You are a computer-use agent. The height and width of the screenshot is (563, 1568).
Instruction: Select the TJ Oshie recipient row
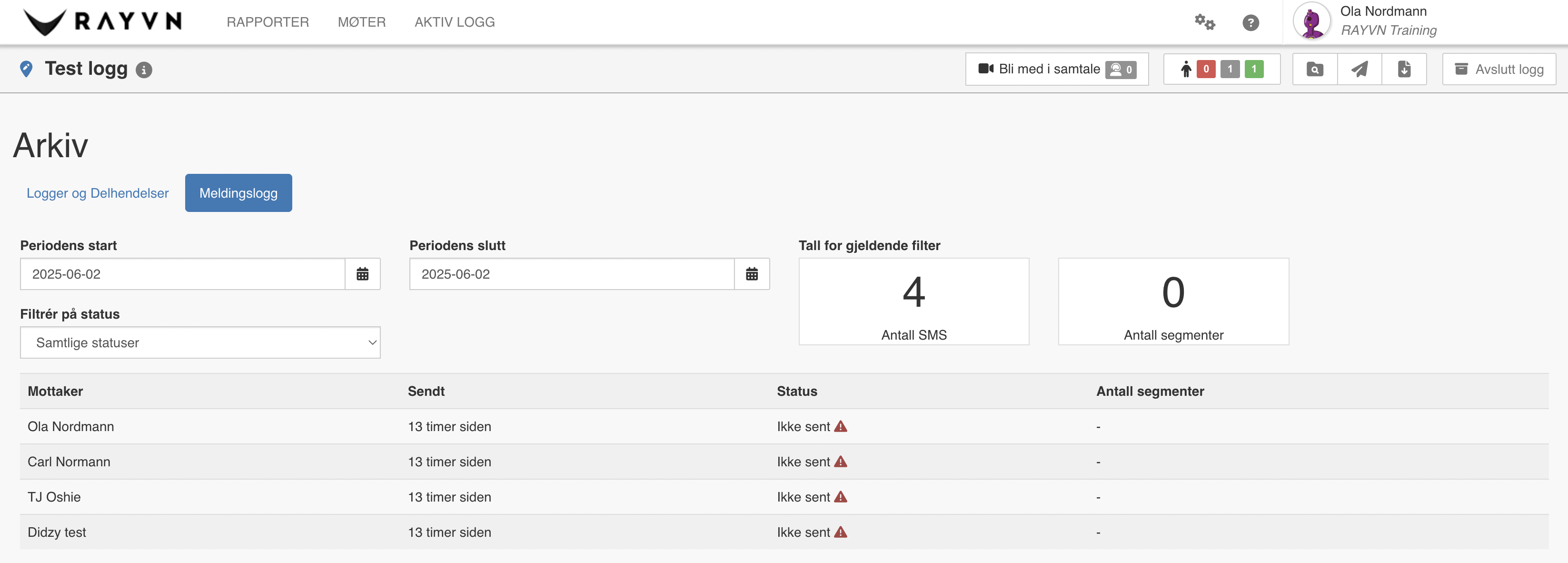pos(784,497)
